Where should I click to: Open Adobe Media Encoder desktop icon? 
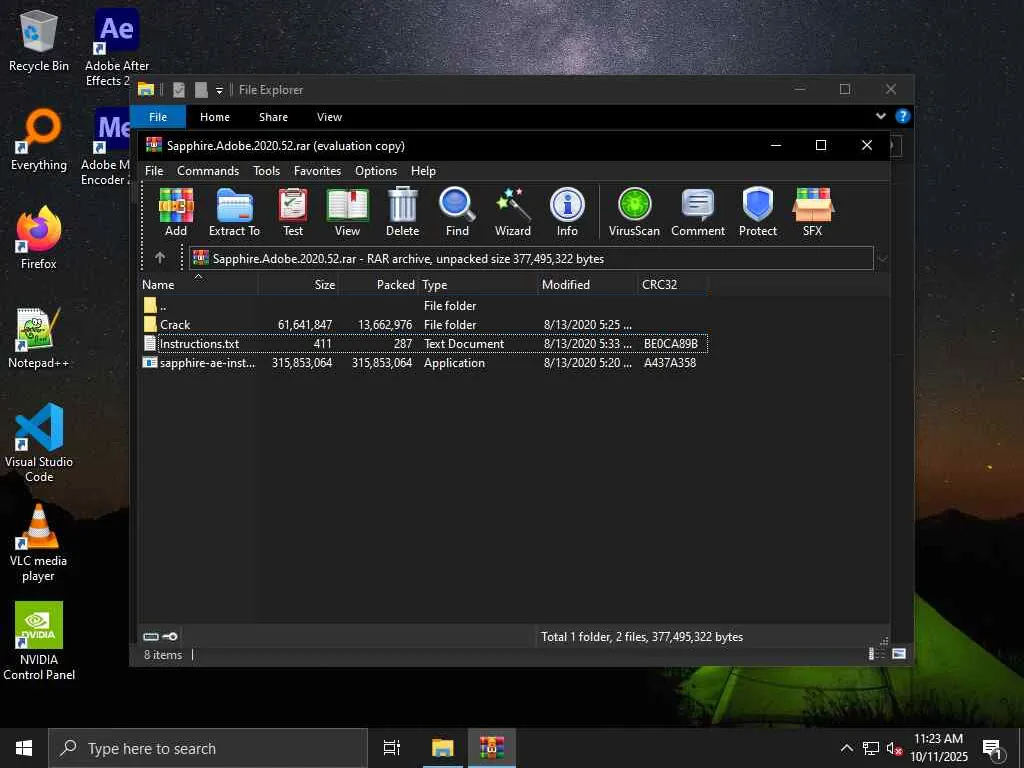(108, 148)
